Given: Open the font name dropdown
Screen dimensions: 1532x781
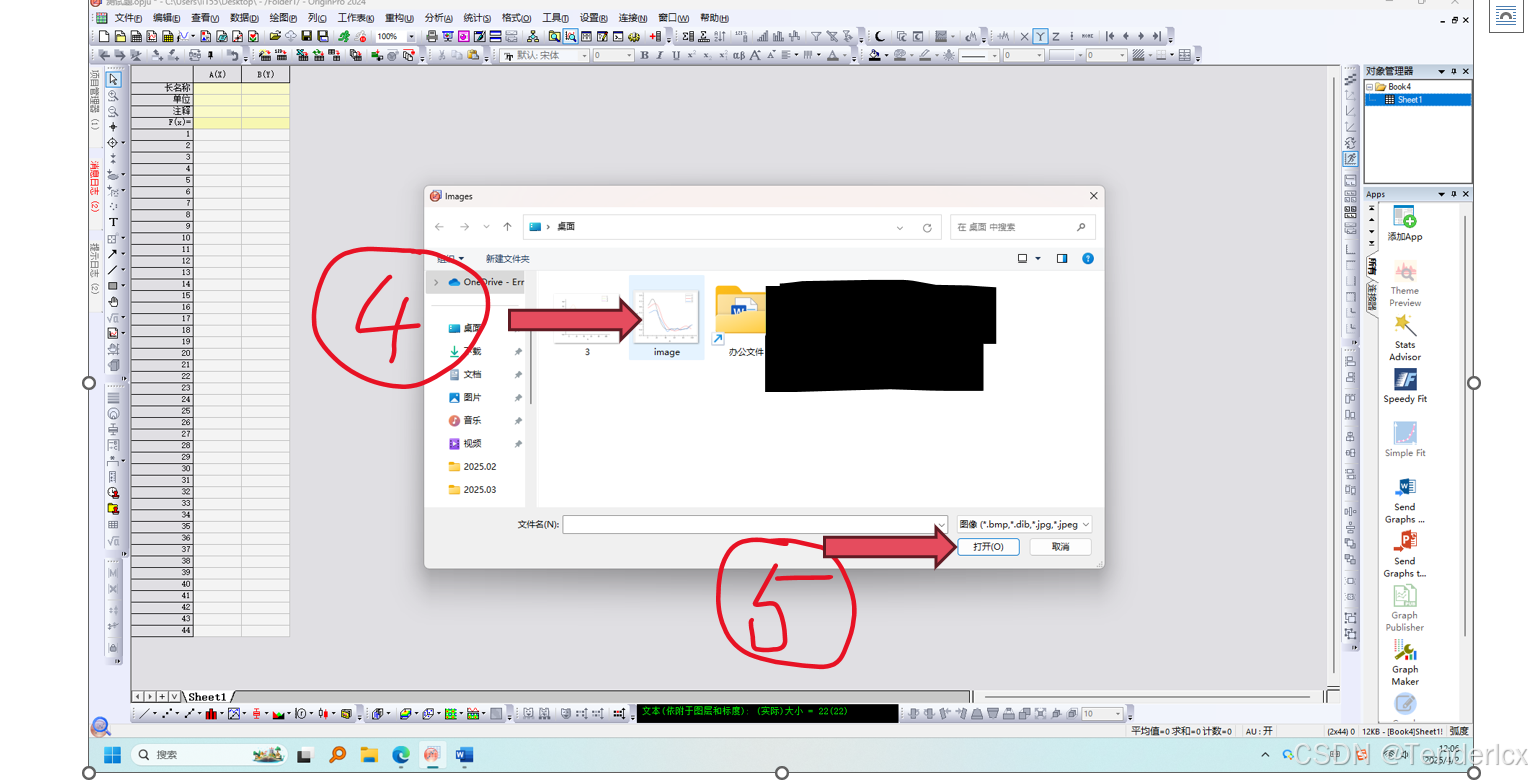Looking at the screenshot, I should tap(584, 56).
